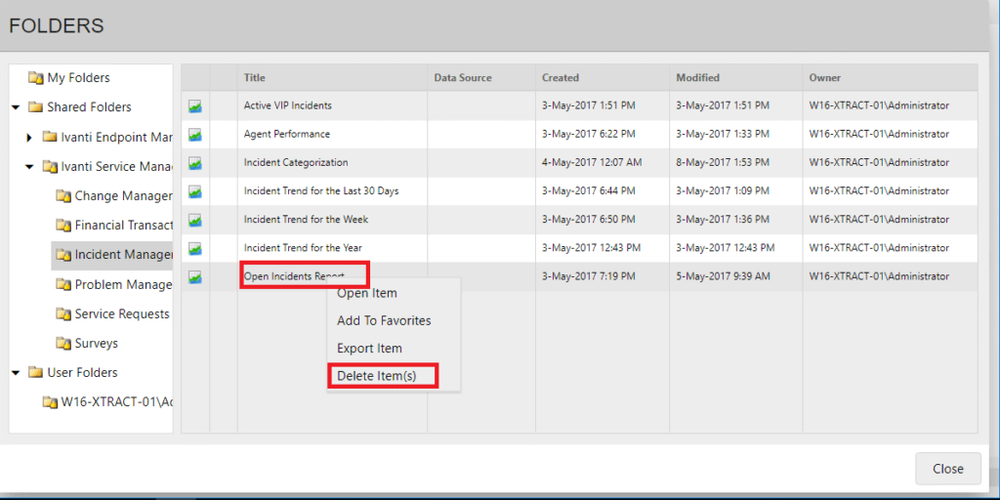The height and width of the screenshot is (500, 1000).
Task: Click created date 3-May-2017 7:19 PM
Action: tap(589, 276)
